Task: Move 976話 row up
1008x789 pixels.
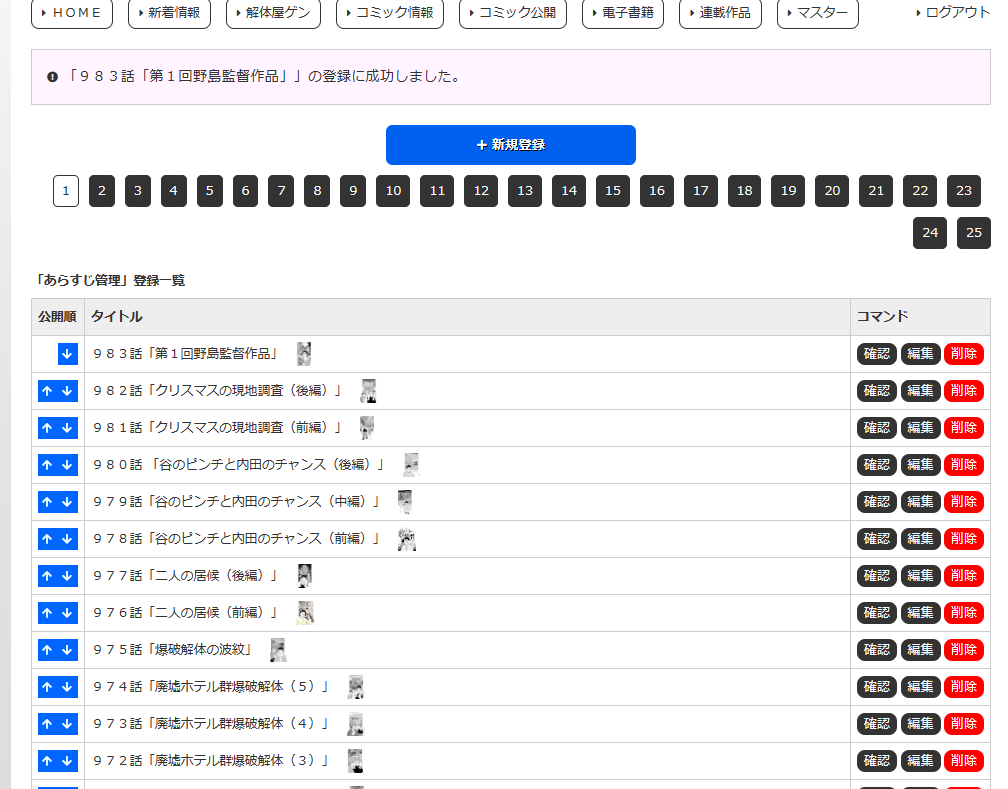Action: pos(48,613)
